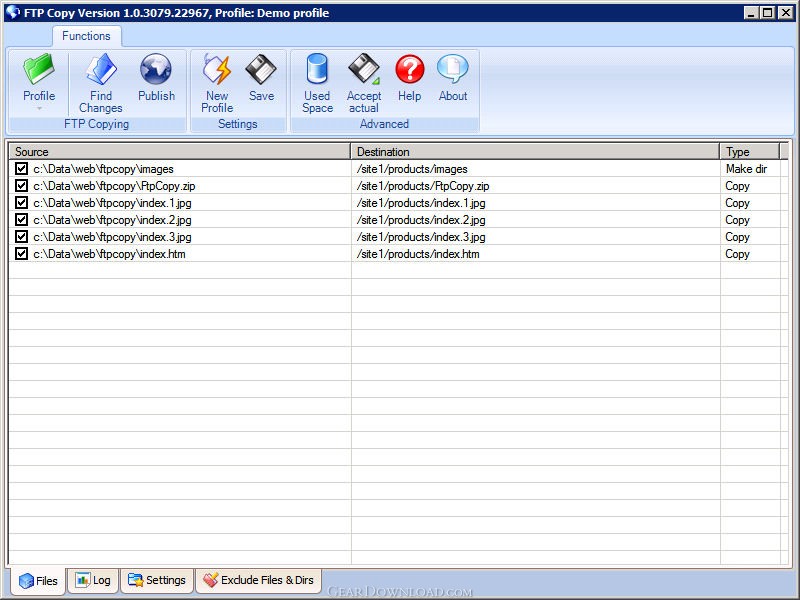Toggle the index.1.jpg row checkbox
Screen dimensions: 800x600
tap(21, 203)
